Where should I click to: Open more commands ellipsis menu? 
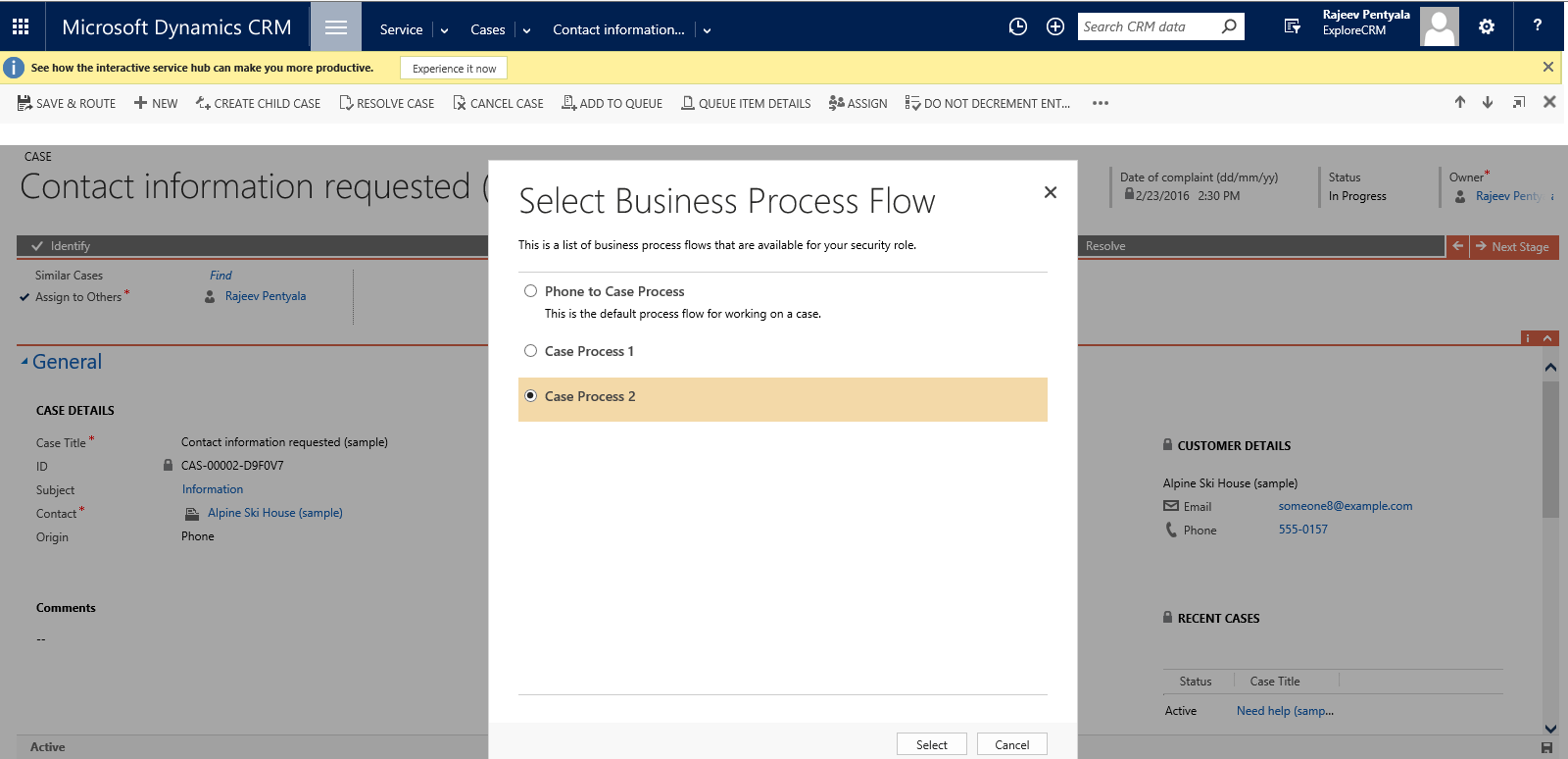point(1101,103)
